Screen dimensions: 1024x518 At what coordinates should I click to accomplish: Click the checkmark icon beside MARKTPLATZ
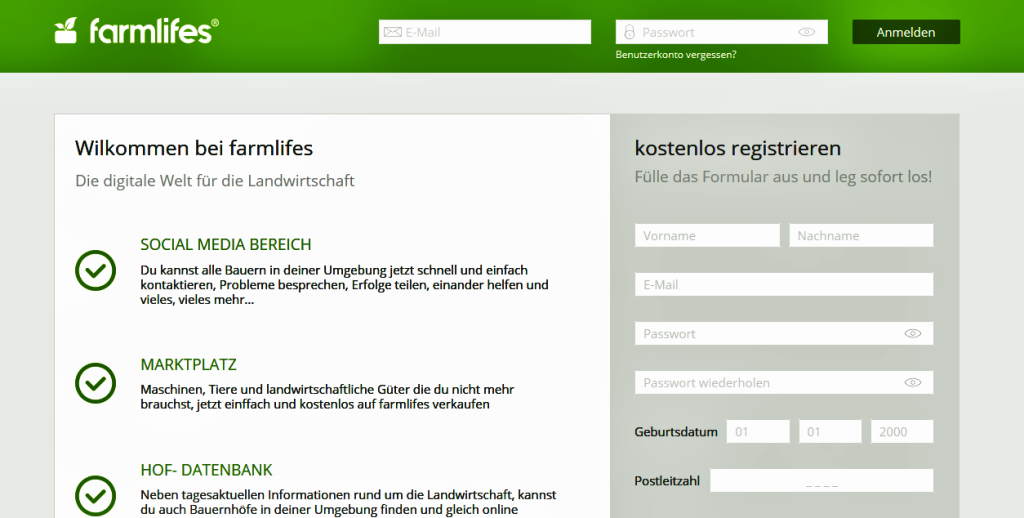[x=95, y=383]
